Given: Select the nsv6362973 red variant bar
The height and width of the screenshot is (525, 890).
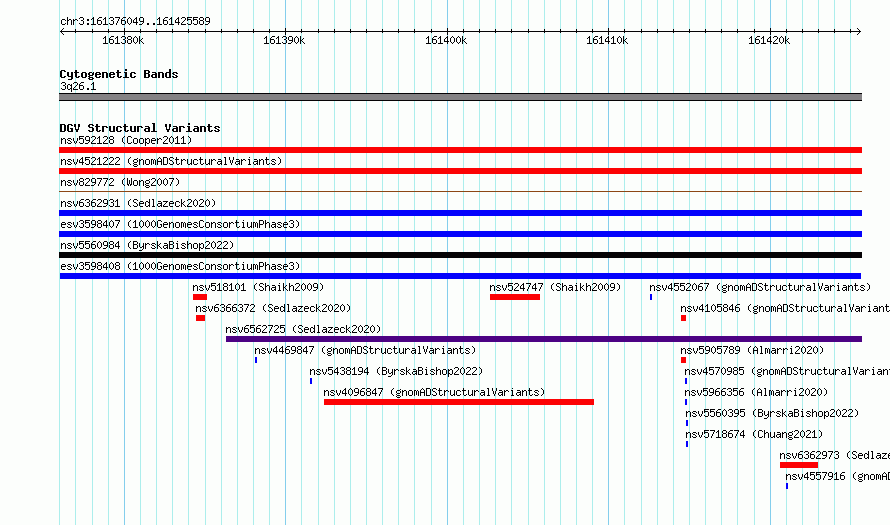Looking at the screenshot, I should (x=799, y=465).
